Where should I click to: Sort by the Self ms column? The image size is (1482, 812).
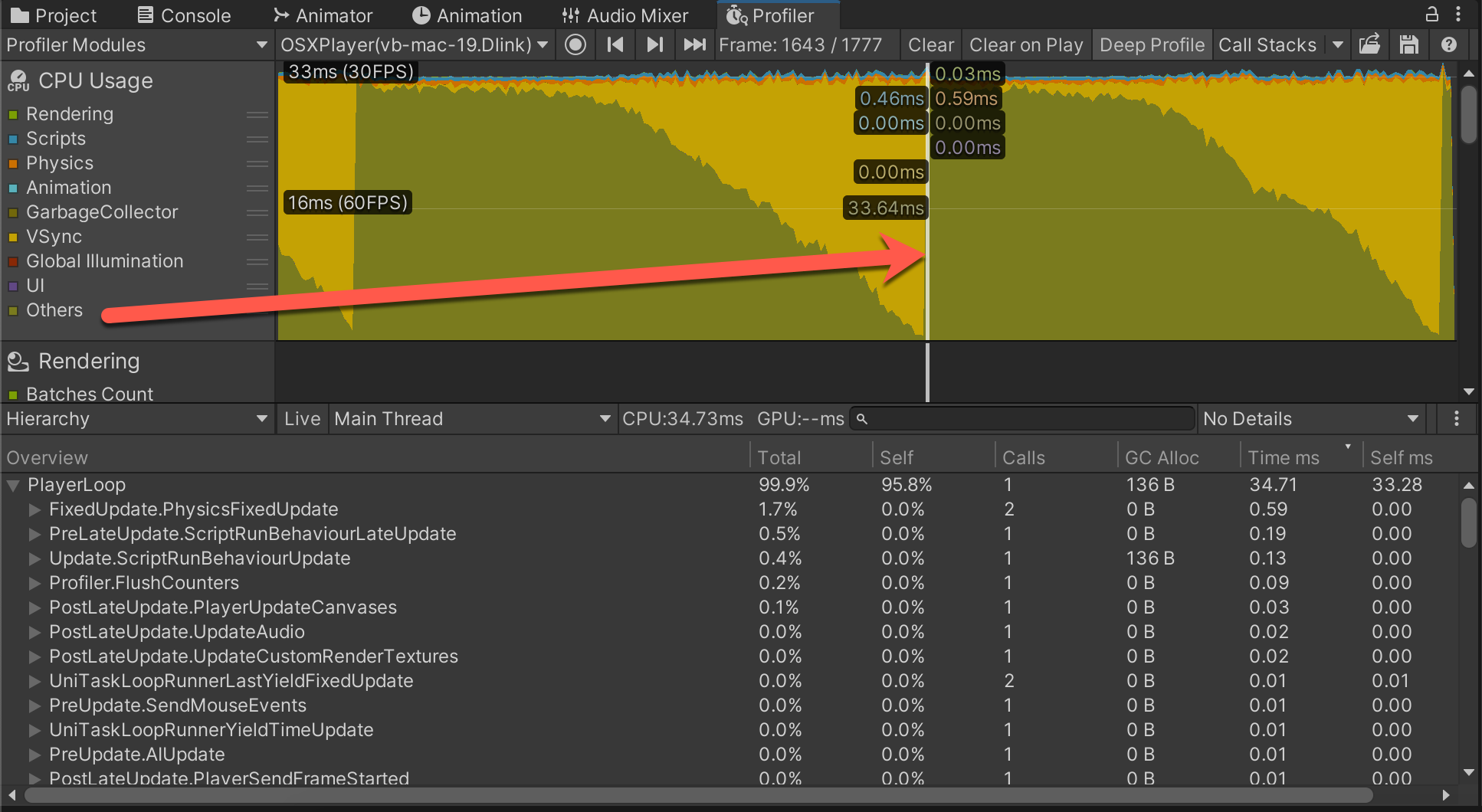pos(1419,457)
